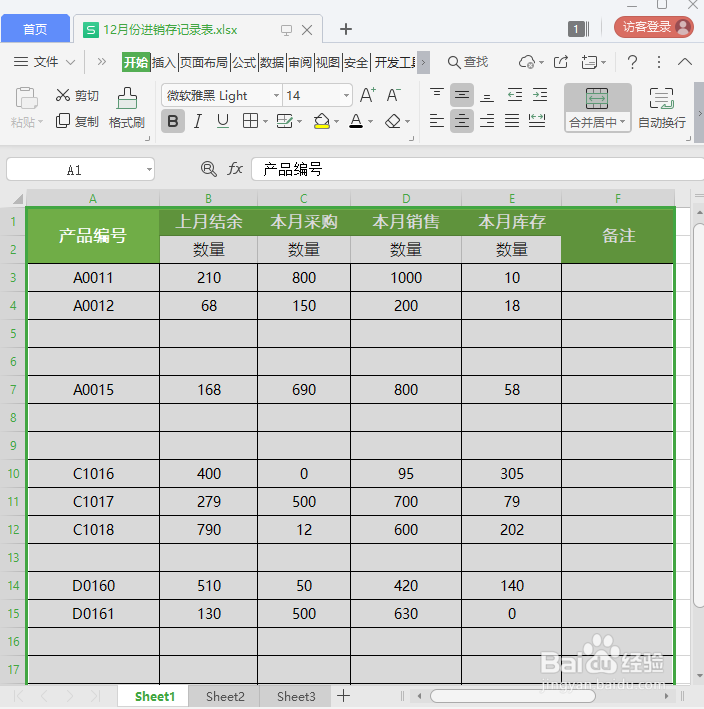Viewport: 704px width, 709px height.
Task: Click the decrease indent icon
Action: pos(515,95)
